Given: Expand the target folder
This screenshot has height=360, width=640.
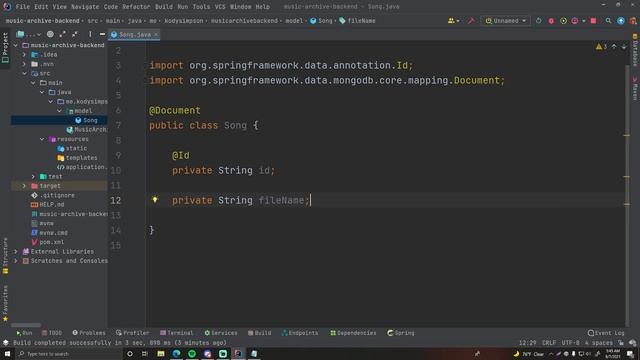Looking at the screenshot, I should (24, 186).
